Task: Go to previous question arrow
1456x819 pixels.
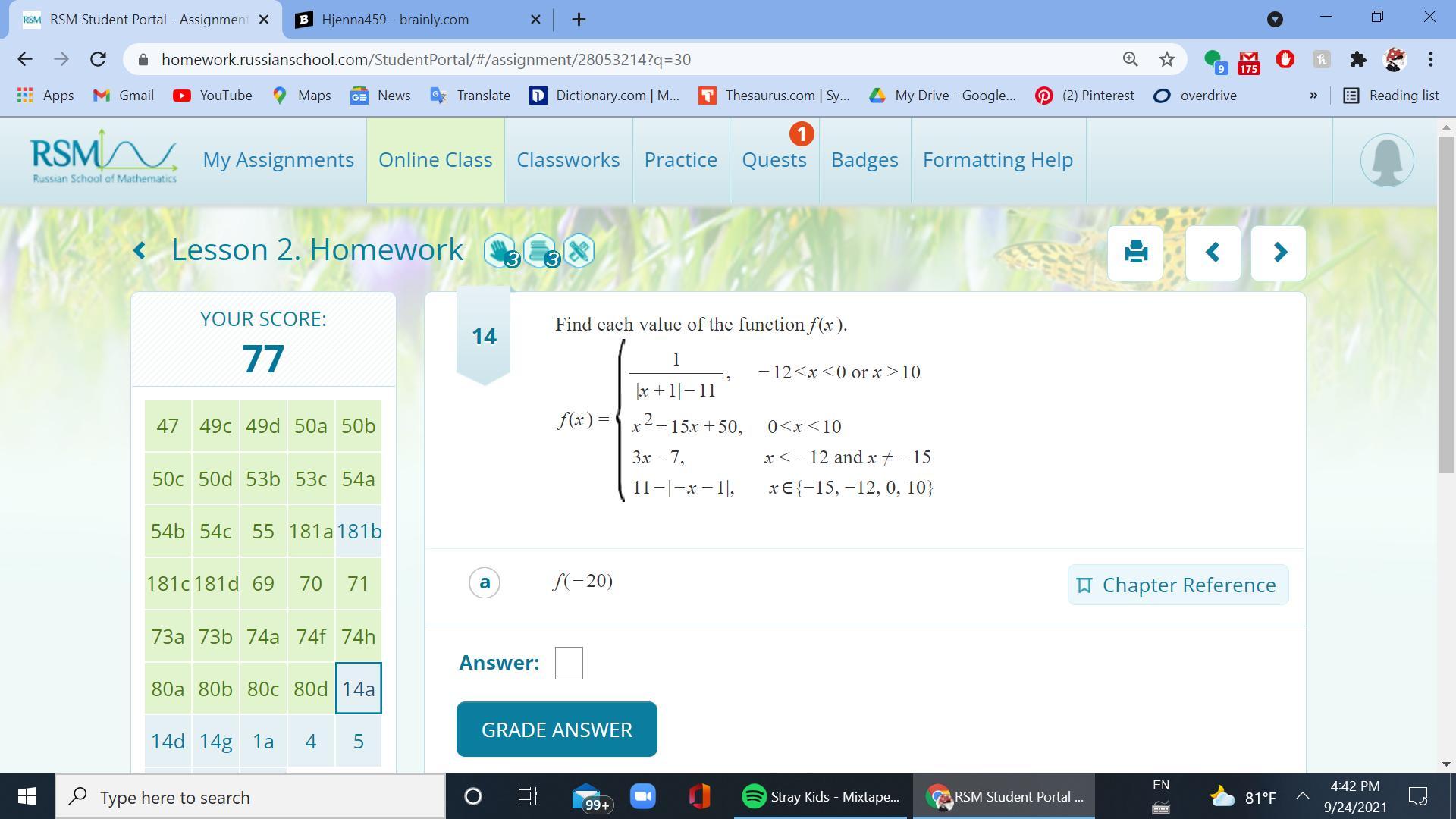Action: tap(1213, 253)
